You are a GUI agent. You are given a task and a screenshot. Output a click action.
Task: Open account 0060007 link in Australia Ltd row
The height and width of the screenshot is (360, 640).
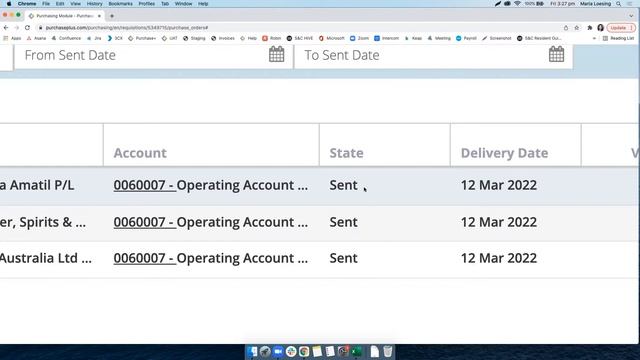(x=144, y=258)
